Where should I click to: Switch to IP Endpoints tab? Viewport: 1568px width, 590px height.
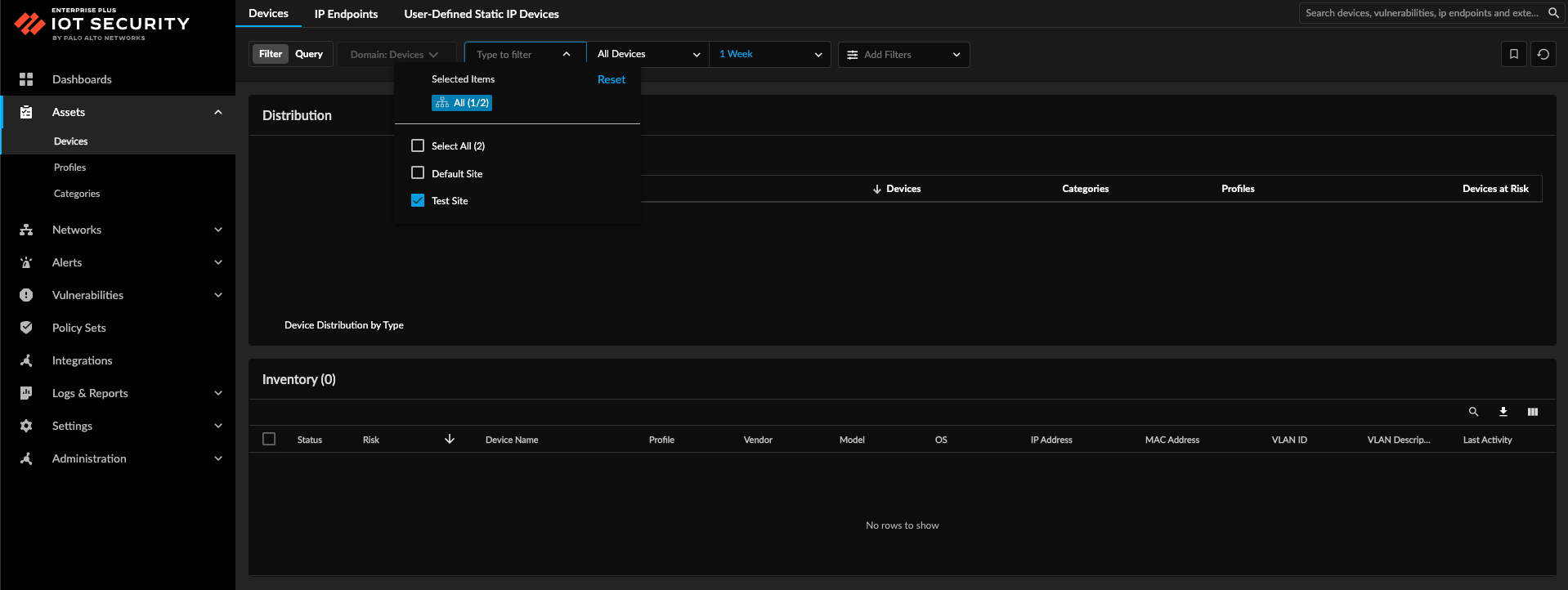coord(346,14)
